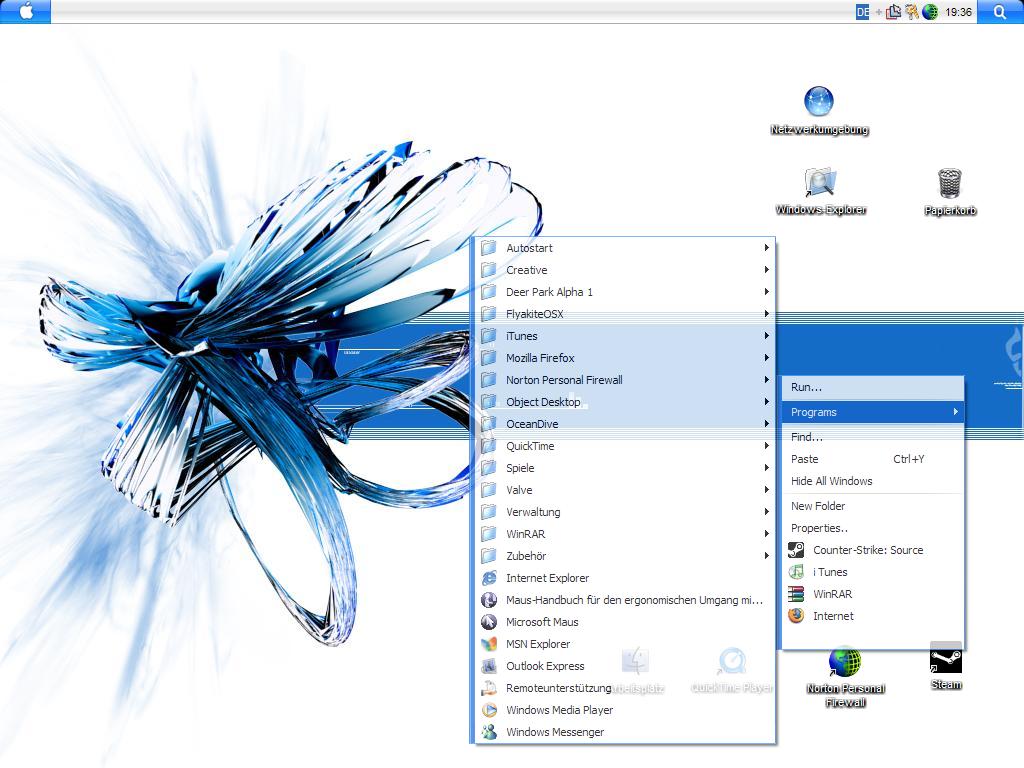The image size is (1024, 768).
Task: Launch Counter-Strike: Source from the menu
Action: point(872,550)
